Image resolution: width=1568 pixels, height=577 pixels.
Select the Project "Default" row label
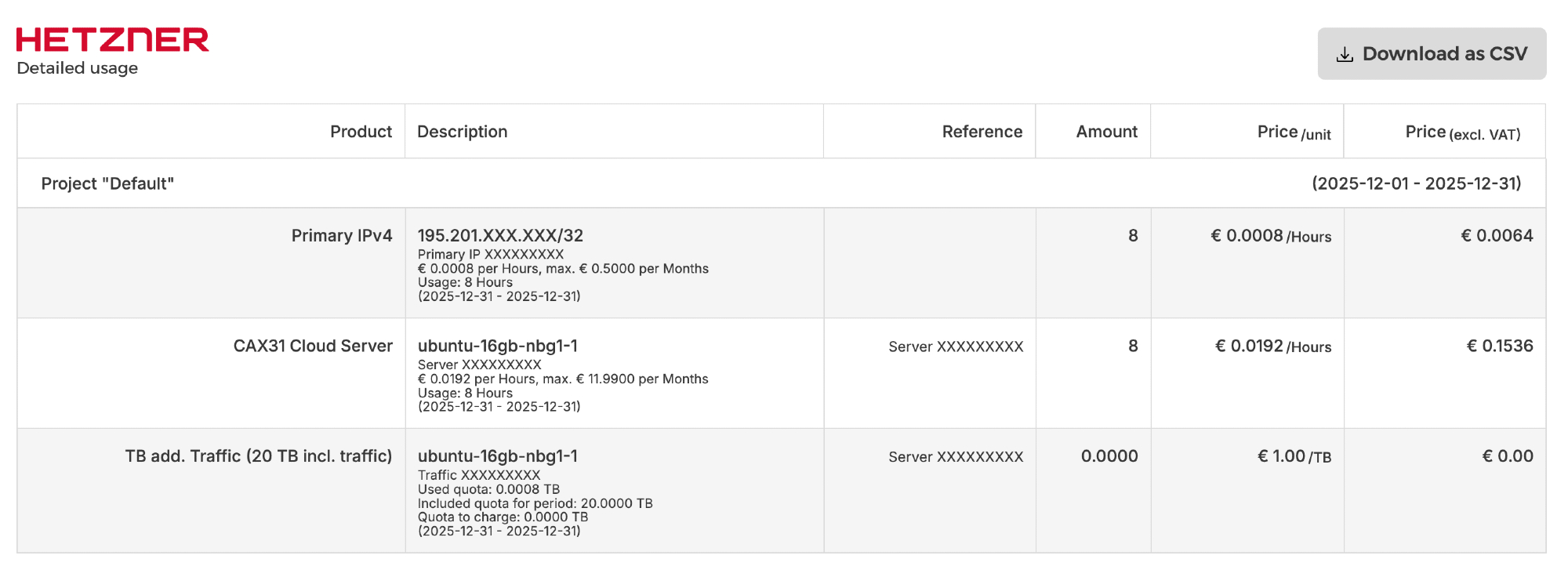pos(107,183)
